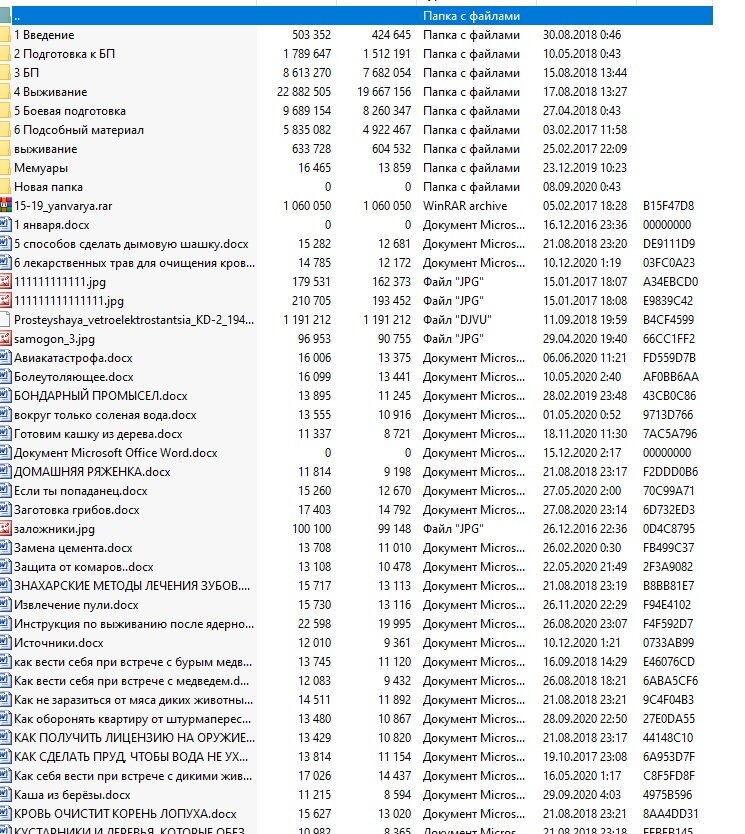Click size value 22 882 505 of '4 Выживание'
This screenshot has height=834, width=745.
tap(304, 92)
